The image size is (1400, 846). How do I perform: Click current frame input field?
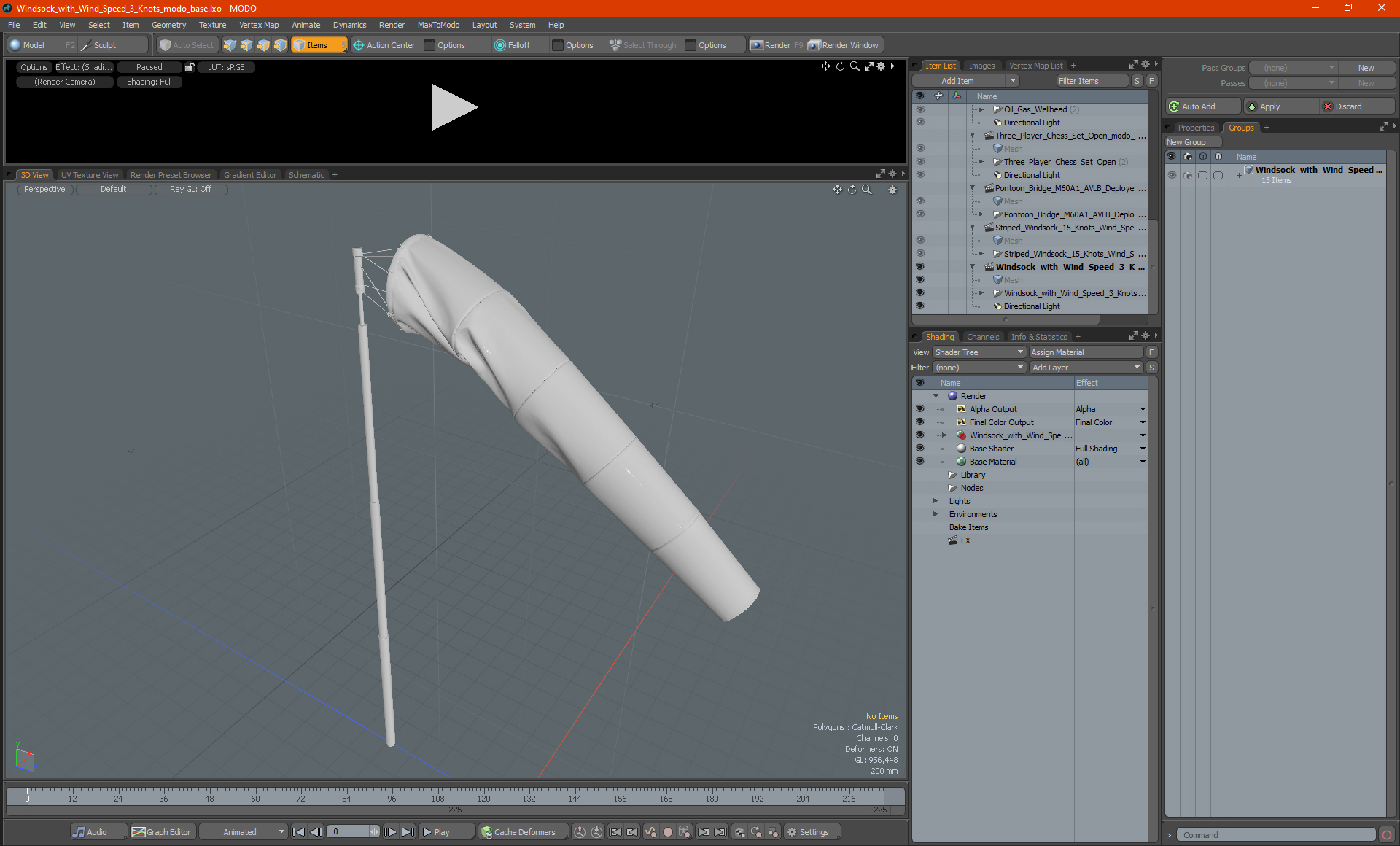point(350,832)
